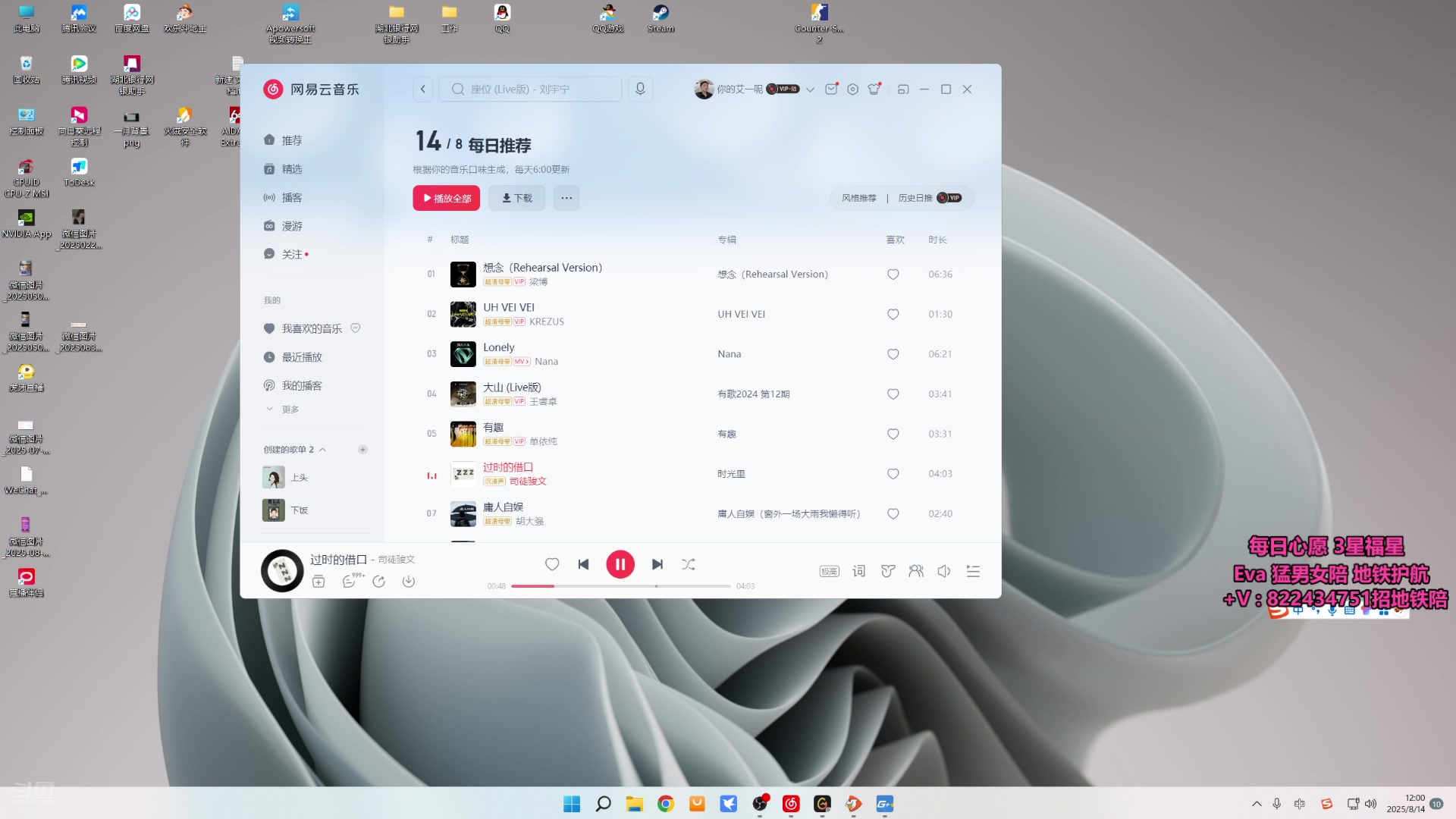Like the current song in player bar
Image resolution: width=1456 pixels, height=819 pixels.
coord(552,564)
